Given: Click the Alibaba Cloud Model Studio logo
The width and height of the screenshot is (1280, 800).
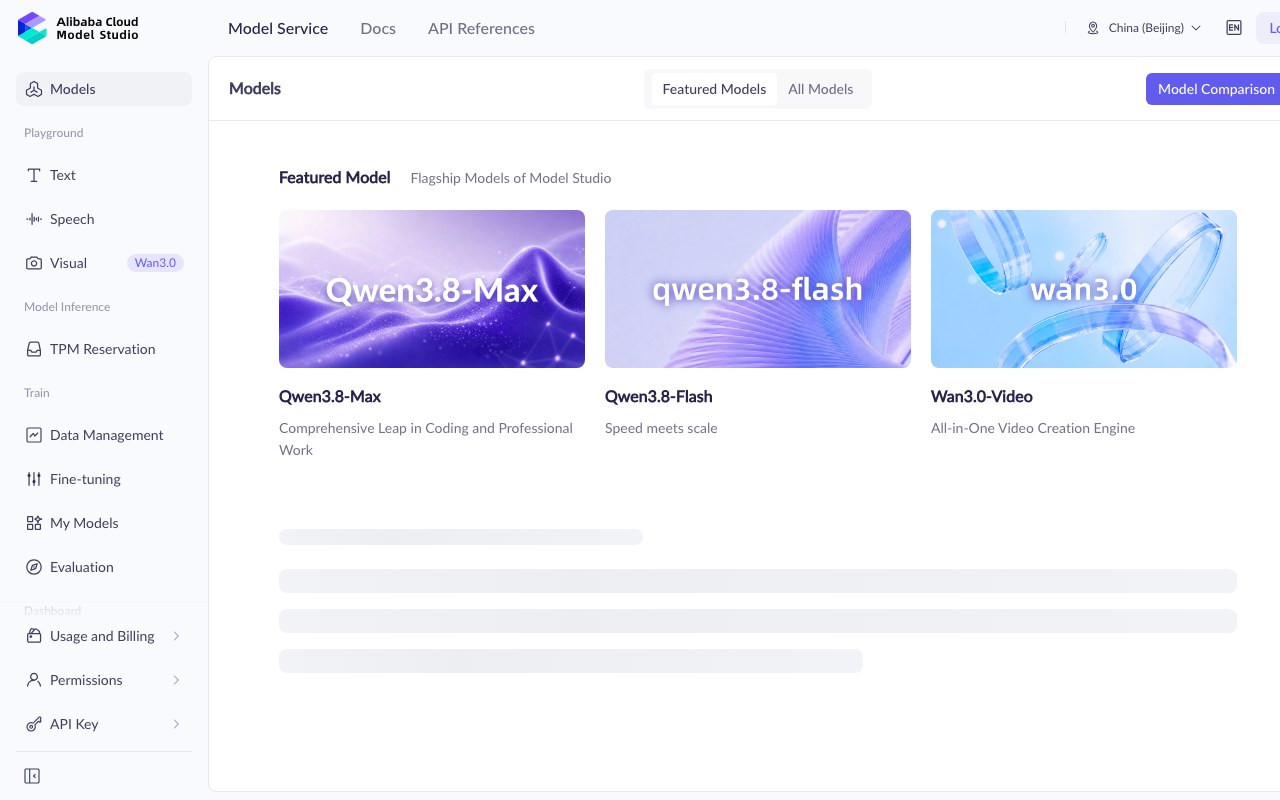Looking at the screenshot, I should click(x=78, y=28).
